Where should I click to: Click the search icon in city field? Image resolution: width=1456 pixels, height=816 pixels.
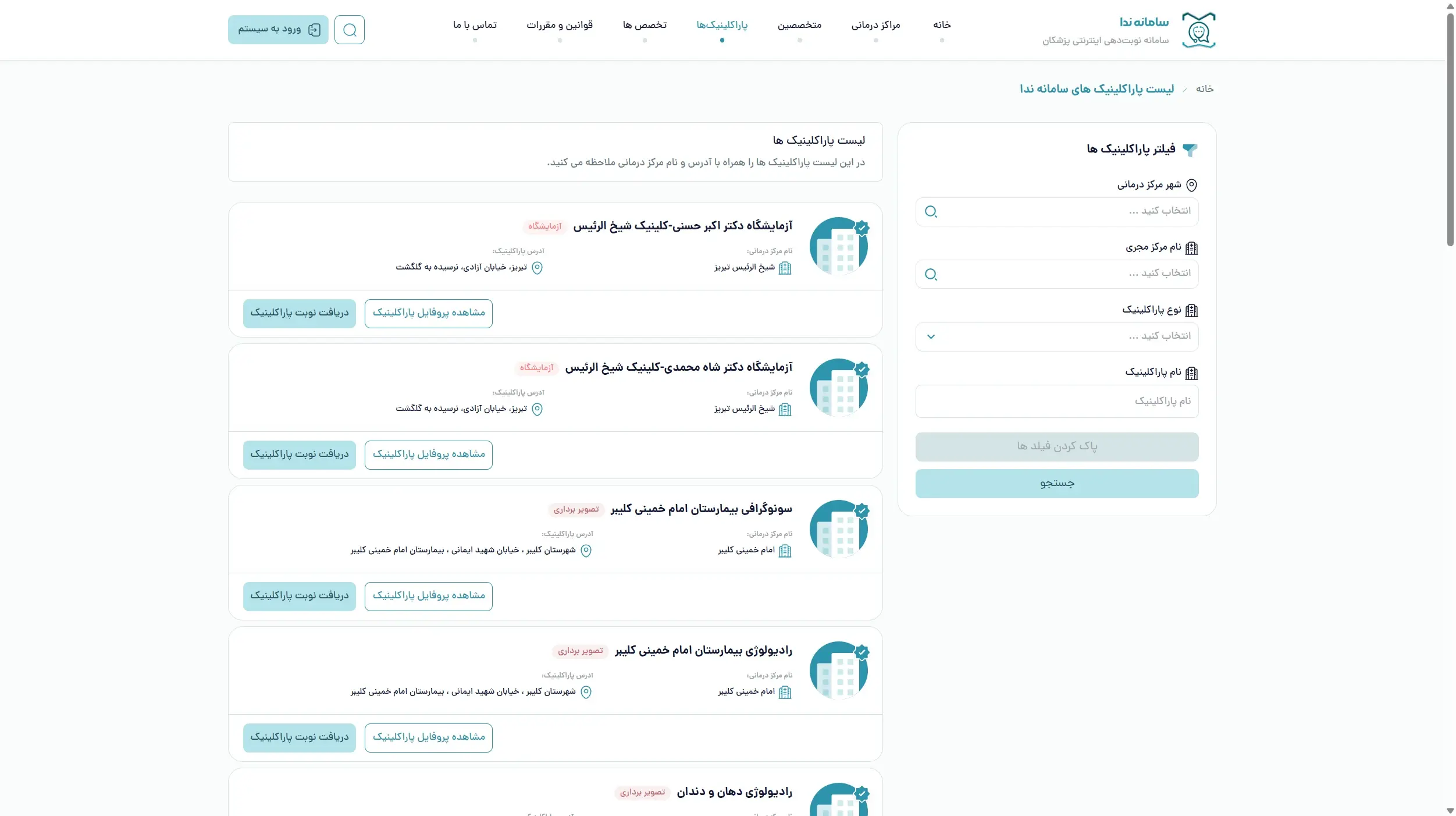(931, 211)
